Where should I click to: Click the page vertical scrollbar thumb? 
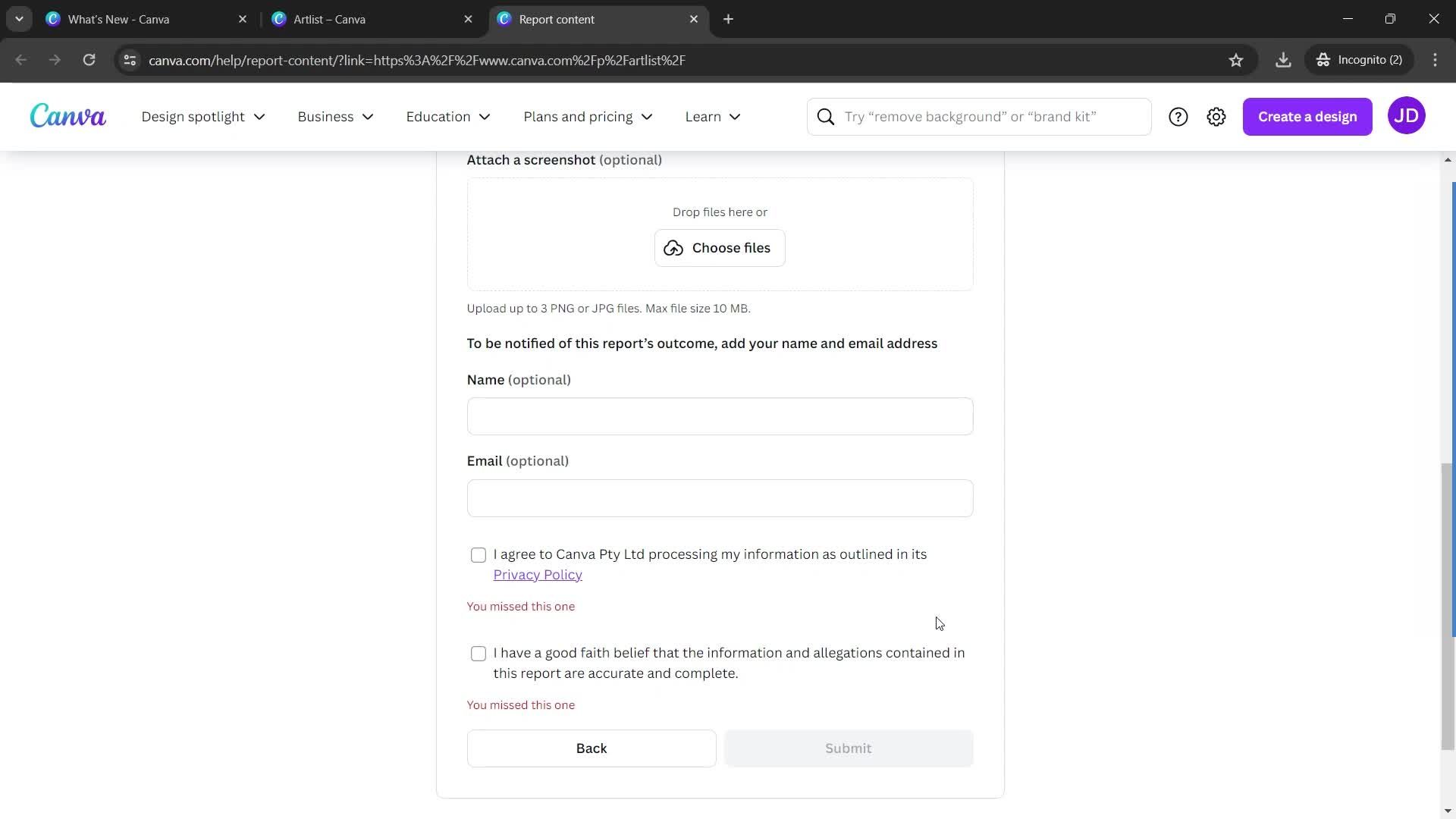1448,607
